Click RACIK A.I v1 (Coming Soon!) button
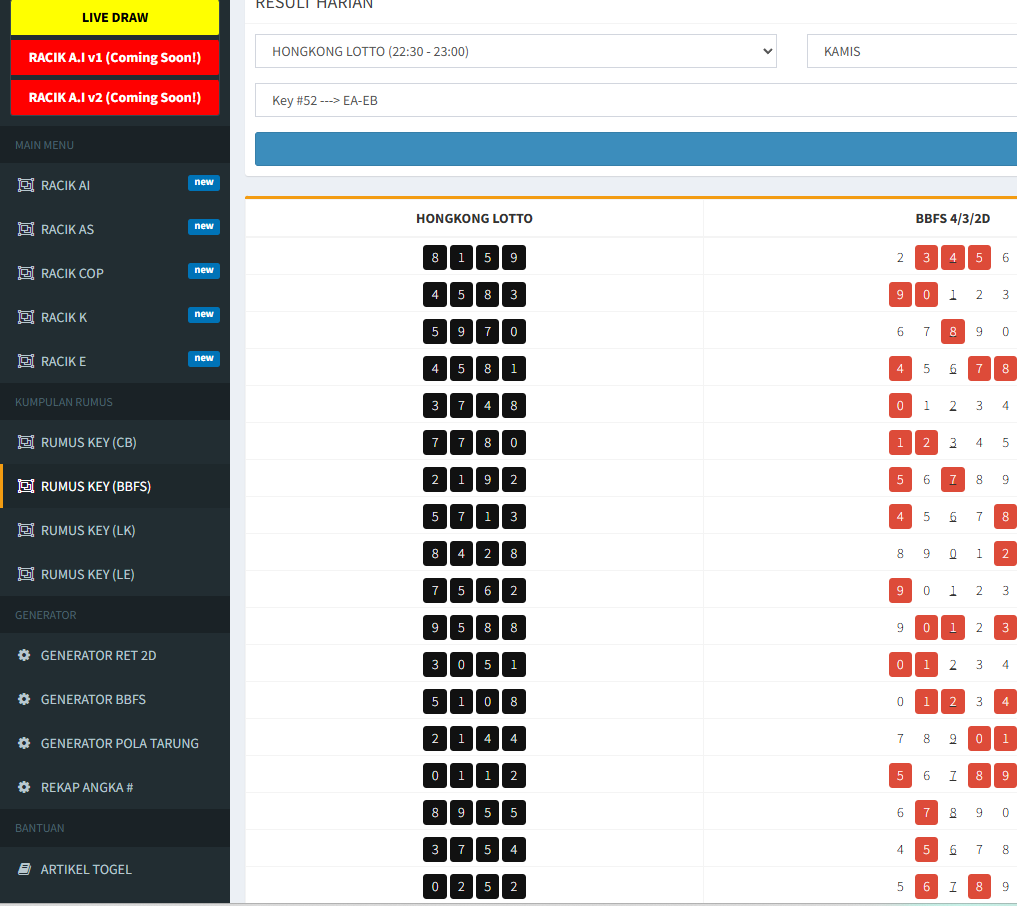 click(115, 58)
